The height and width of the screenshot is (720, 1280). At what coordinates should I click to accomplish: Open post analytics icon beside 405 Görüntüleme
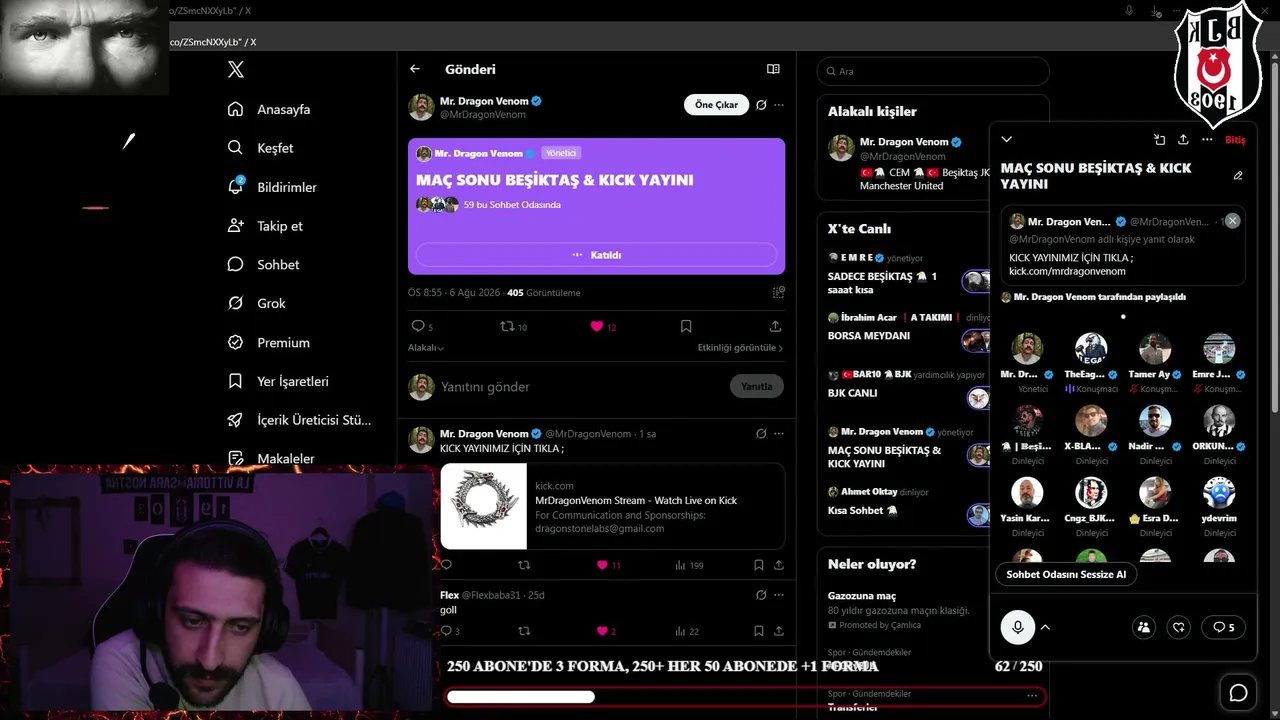point(779,293)
